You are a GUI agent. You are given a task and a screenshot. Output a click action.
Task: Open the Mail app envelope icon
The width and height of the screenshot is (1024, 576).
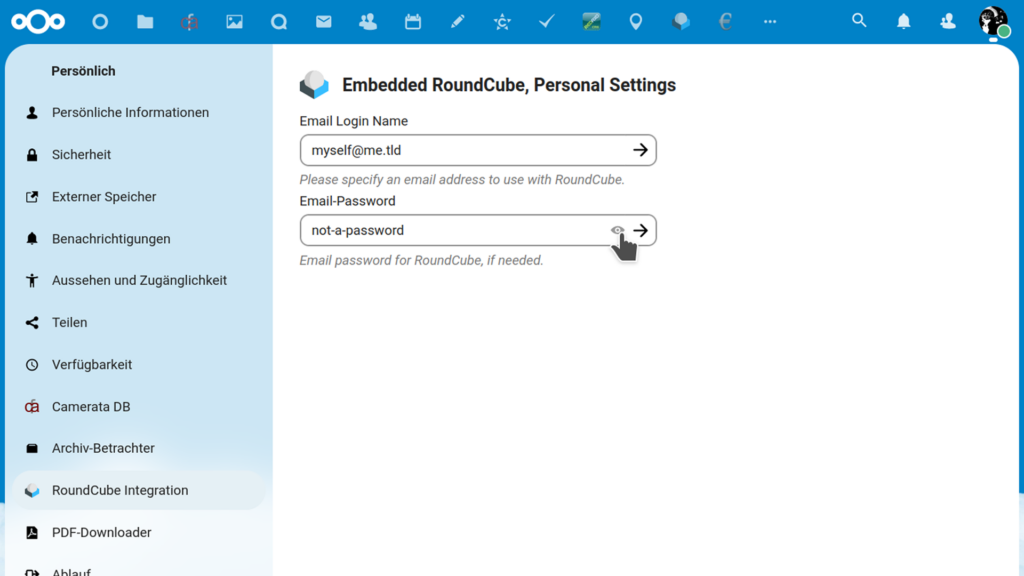pyautogui.click(x=323, y=20)
